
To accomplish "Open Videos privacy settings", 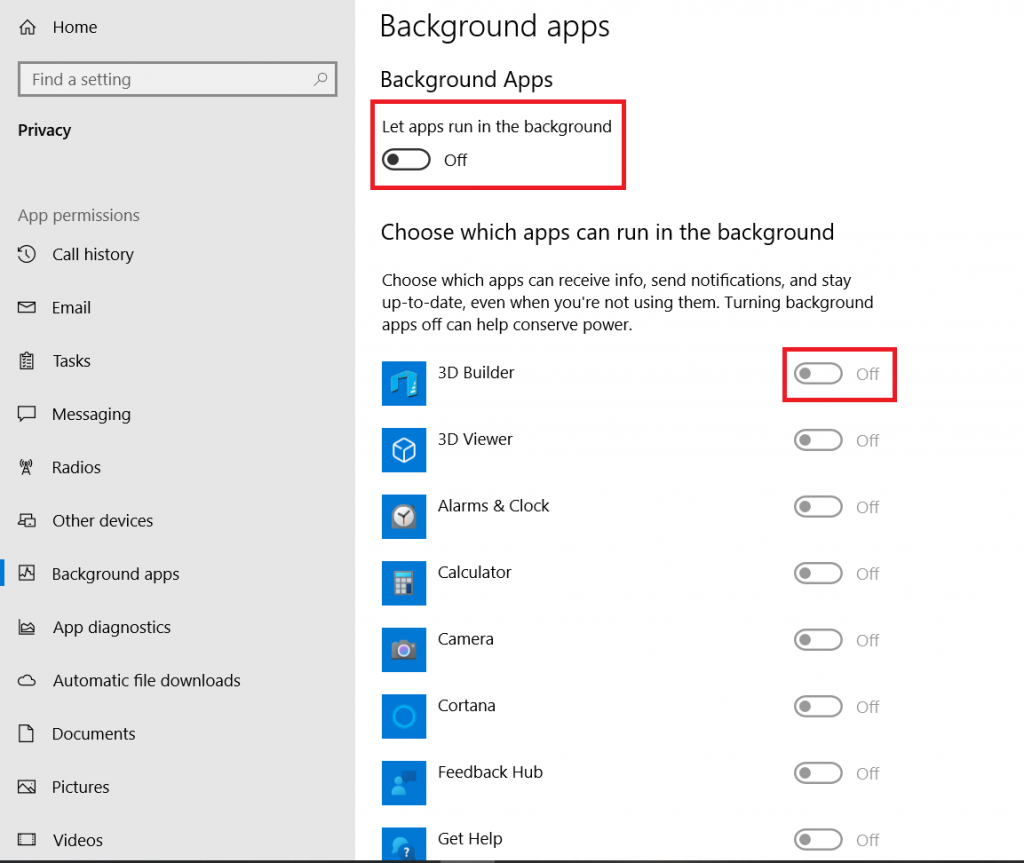I will pyautogui.click(x=27, y=840).
